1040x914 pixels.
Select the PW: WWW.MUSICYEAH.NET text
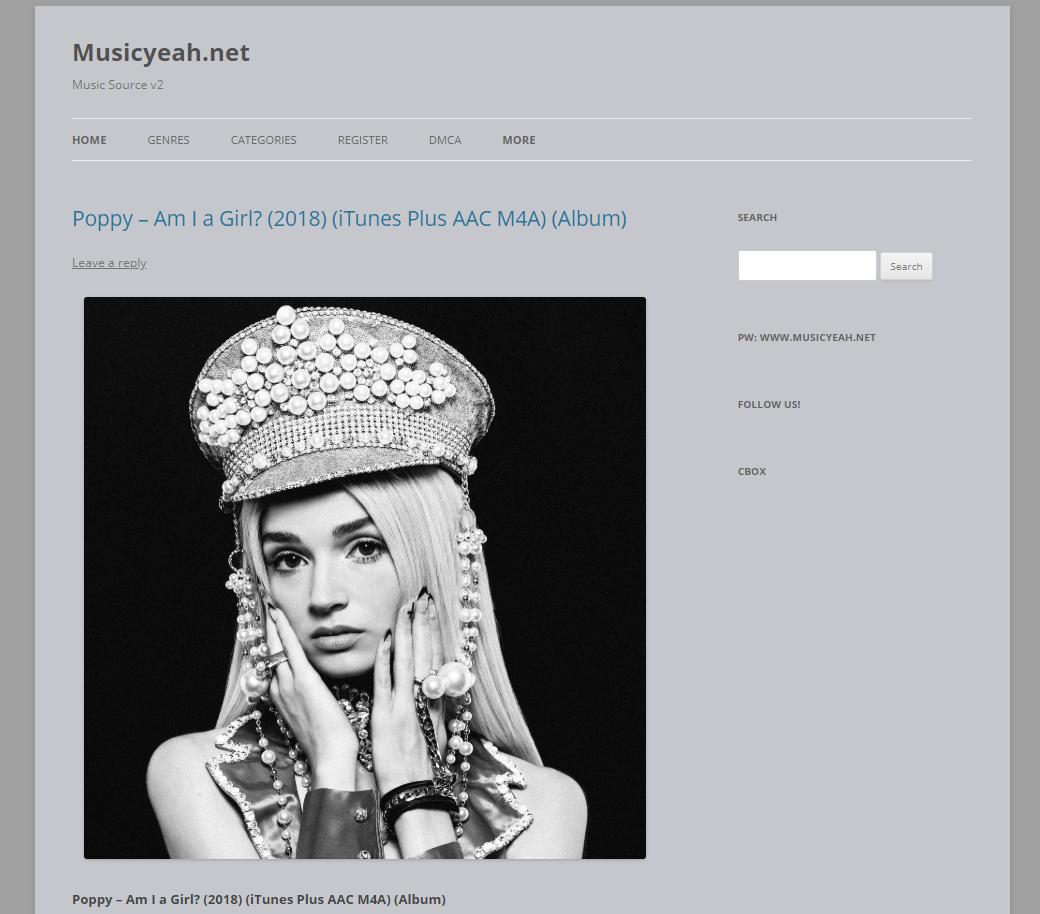(807, 337)
